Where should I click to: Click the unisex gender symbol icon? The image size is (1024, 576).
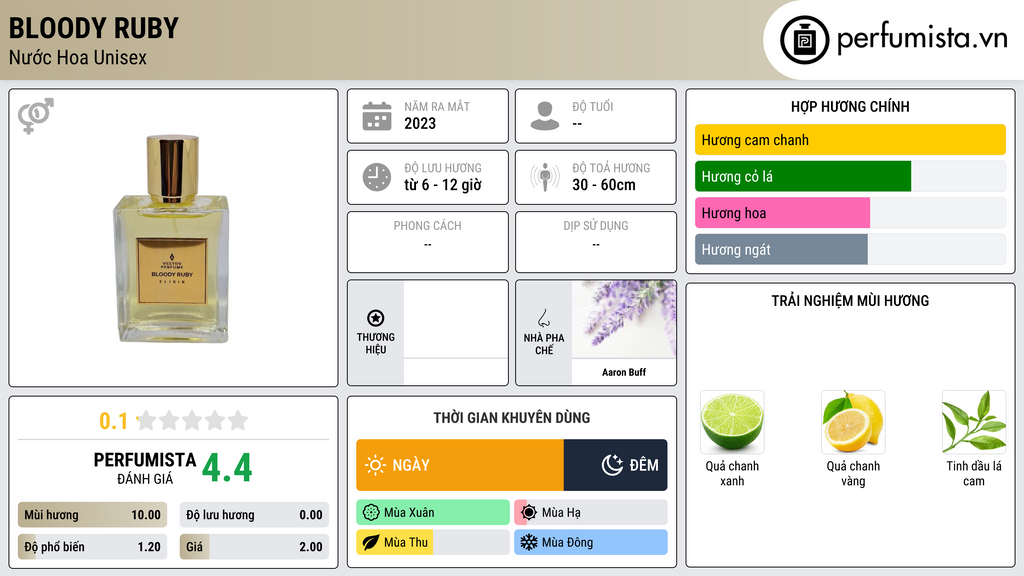click(x=36, y=116)
